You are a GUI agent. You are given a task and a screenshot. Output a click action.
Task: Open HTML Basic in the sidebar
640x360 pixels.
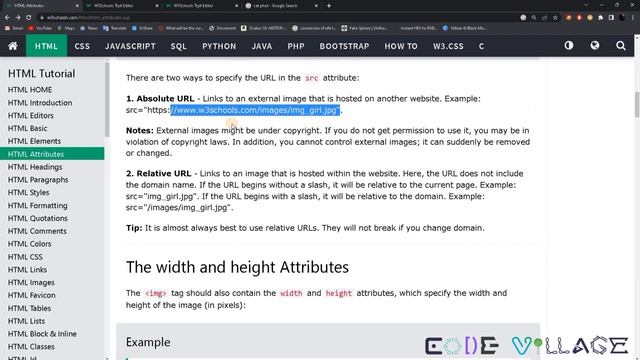[x=52, y=128]
